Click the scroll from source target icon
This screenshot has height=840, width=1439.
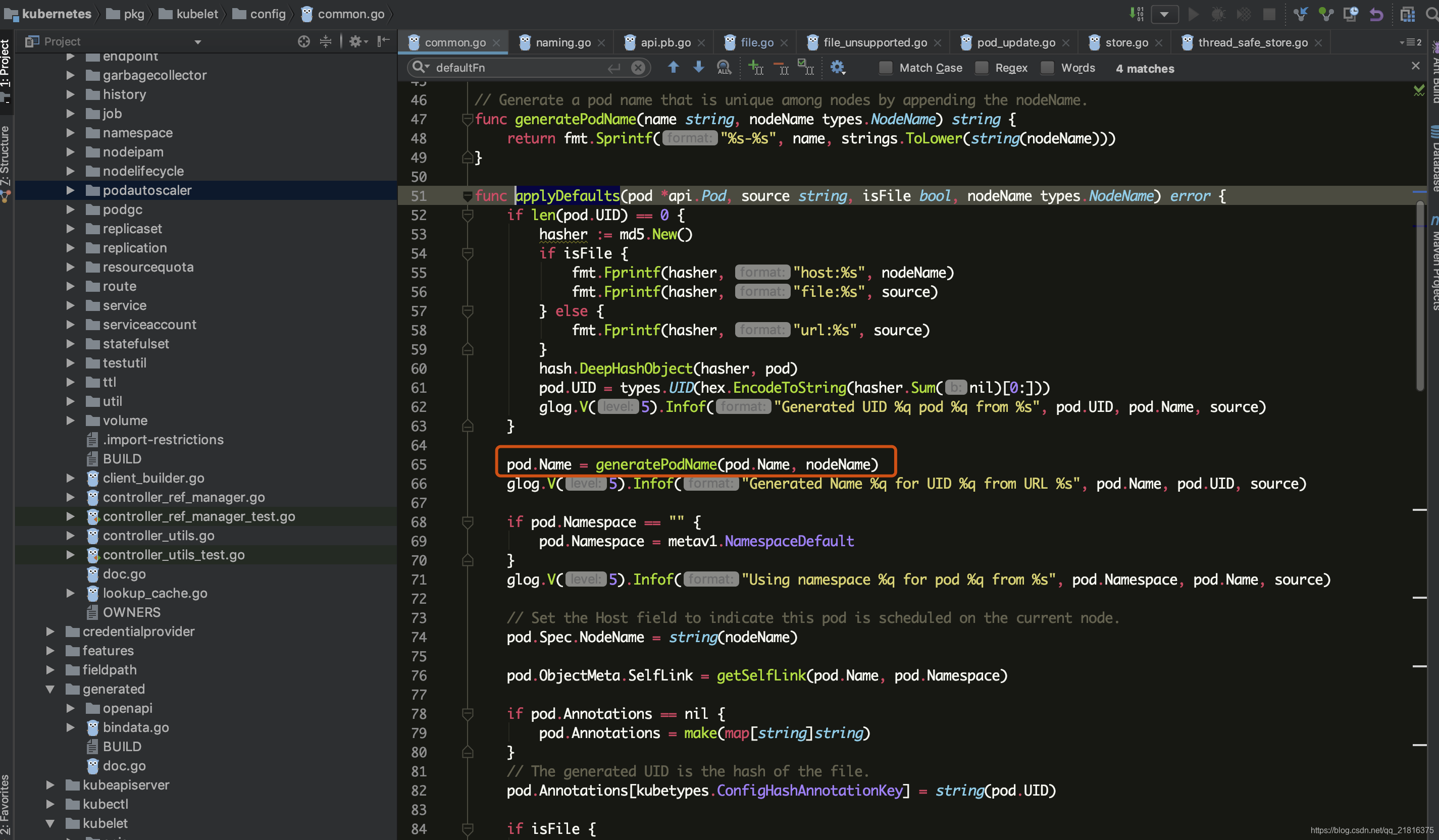pos(304,41)
